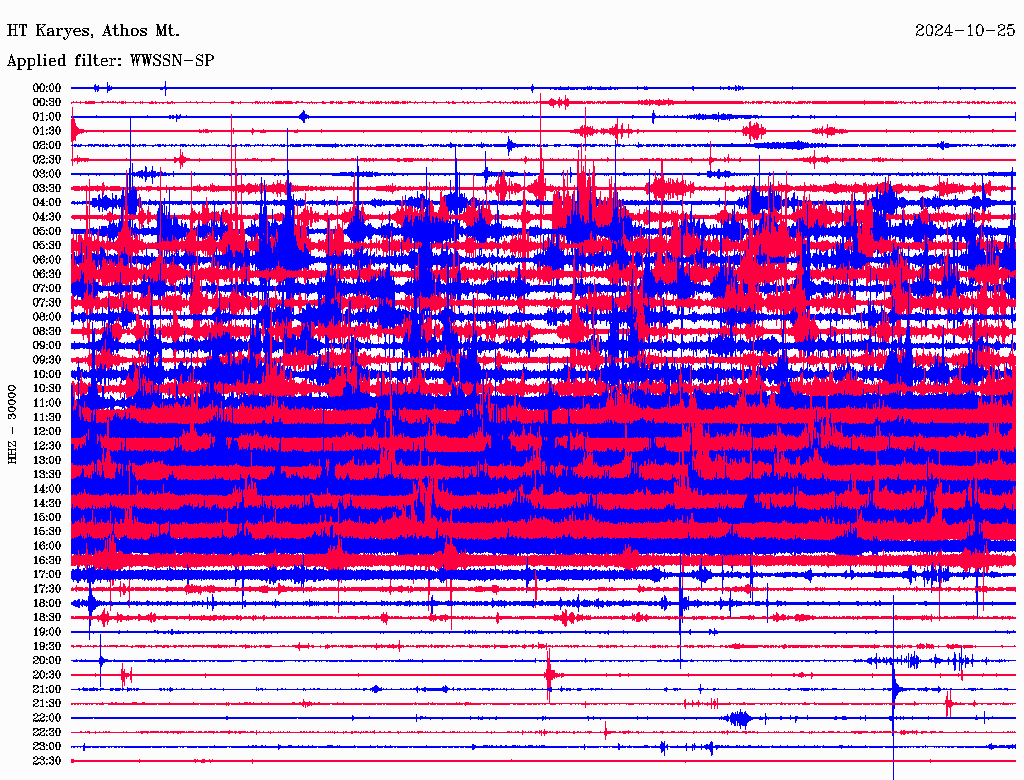
Task: Select the 07:30 time label
Action: point(47,303)
